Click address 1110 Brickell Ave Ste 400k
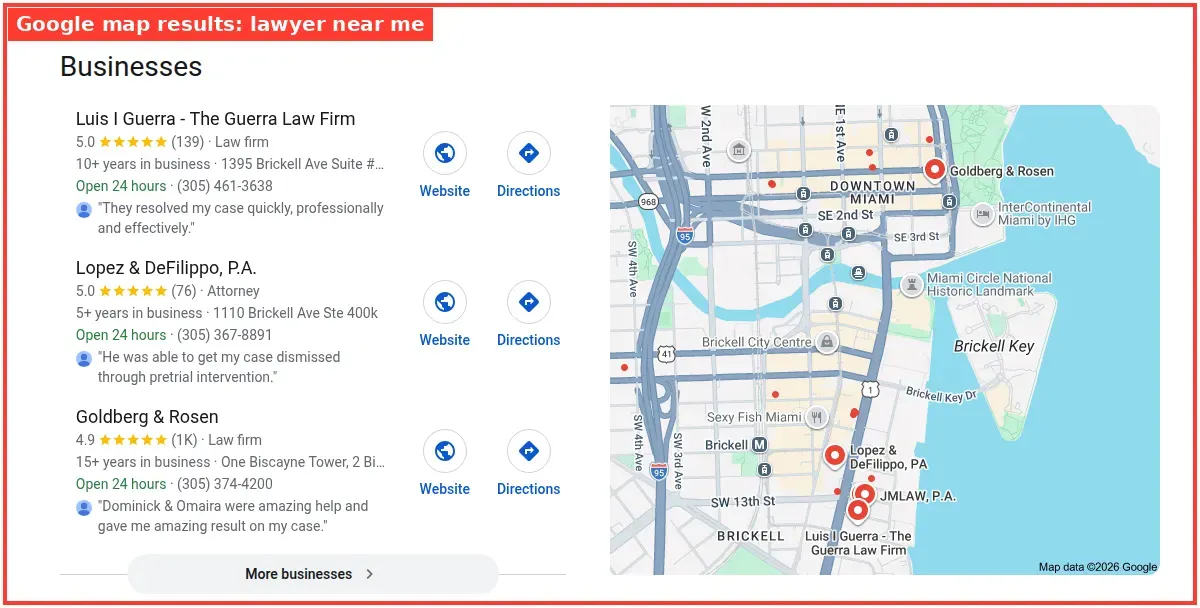The height and width of the screenshot is (608, 1200). 296,313
